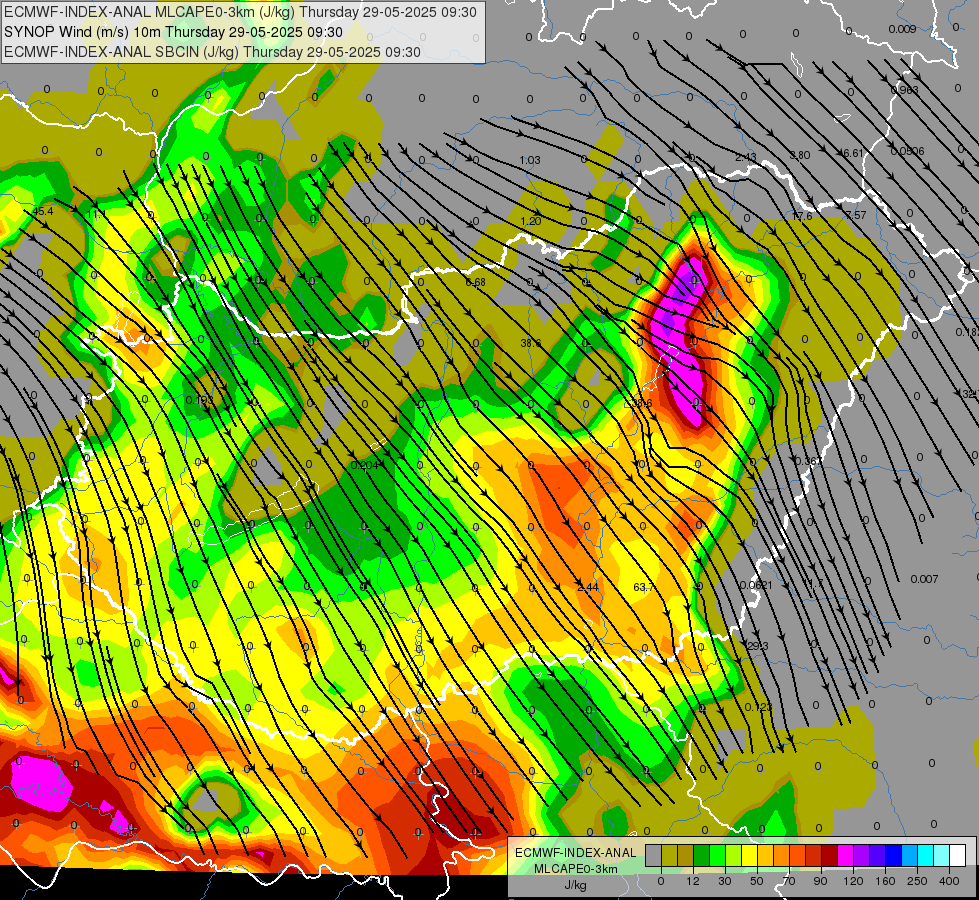Click the legend tick value 160
979x900 pixels.
pyautogui.click(x=885, y=881)
